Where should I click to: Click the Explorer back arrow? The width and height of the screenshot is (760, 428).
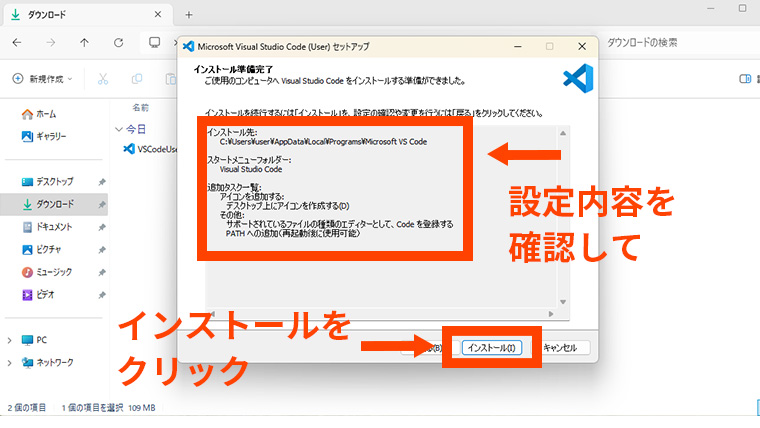pyautogui.click(x=17, y=43)
